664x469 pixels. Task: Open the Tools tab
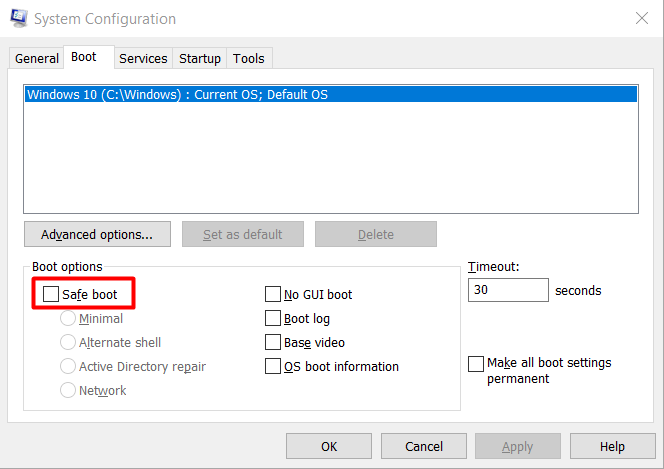point(249,59)
